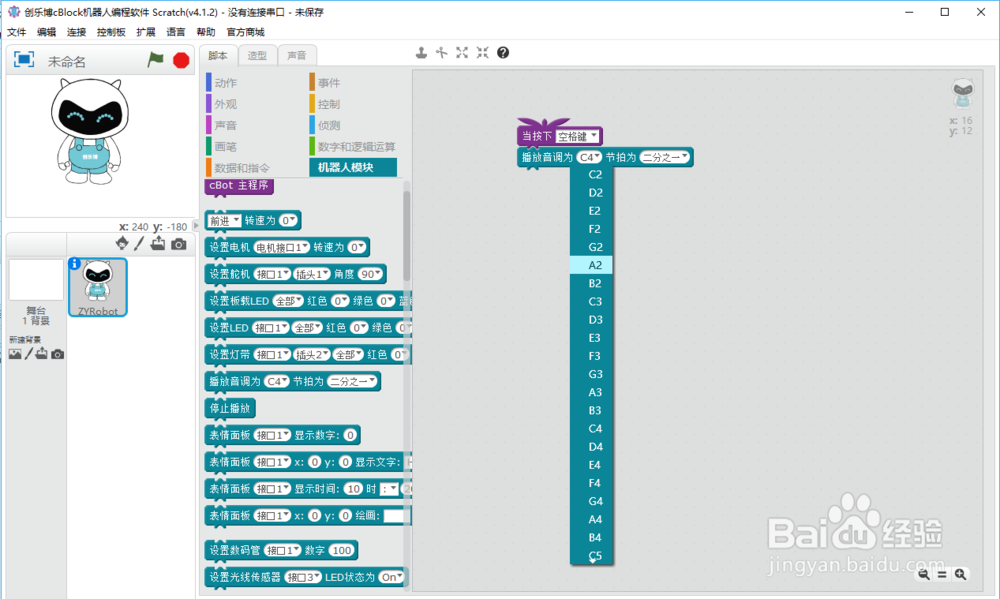The image size is (1000, 599).
Task: Click the grow sprite tool
Action: tap(461, 52)
